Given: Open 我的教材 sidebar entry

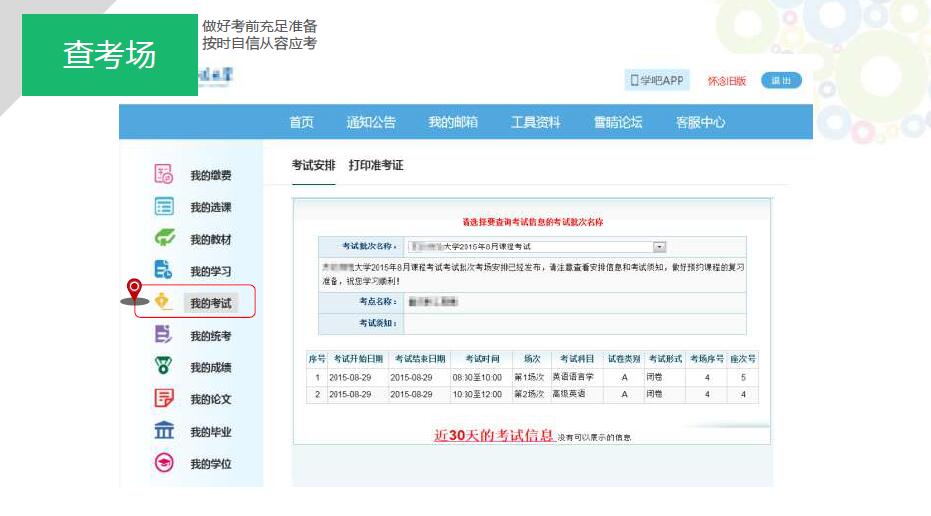Looking at the screenshot, I should click(x=211, y=239).
